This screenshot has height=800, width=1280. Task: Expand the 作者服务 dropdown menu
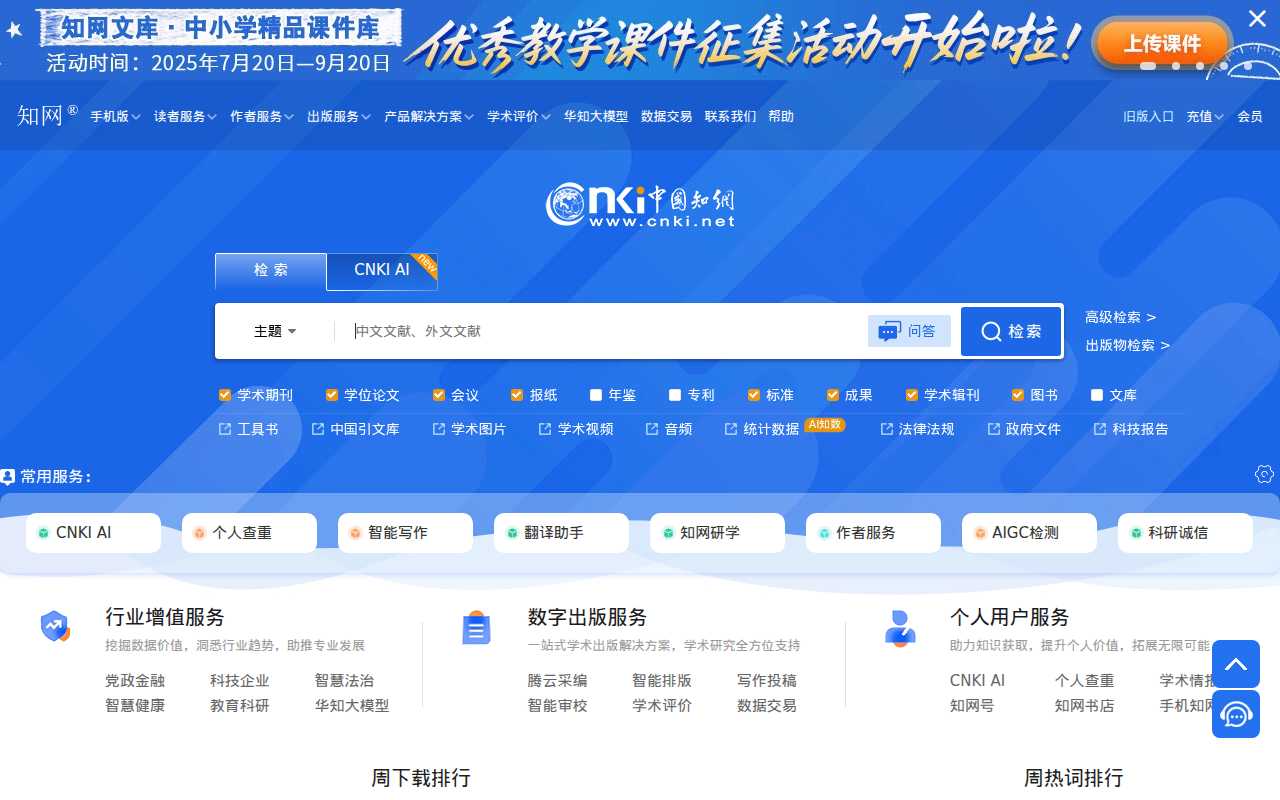coord(262,116)
